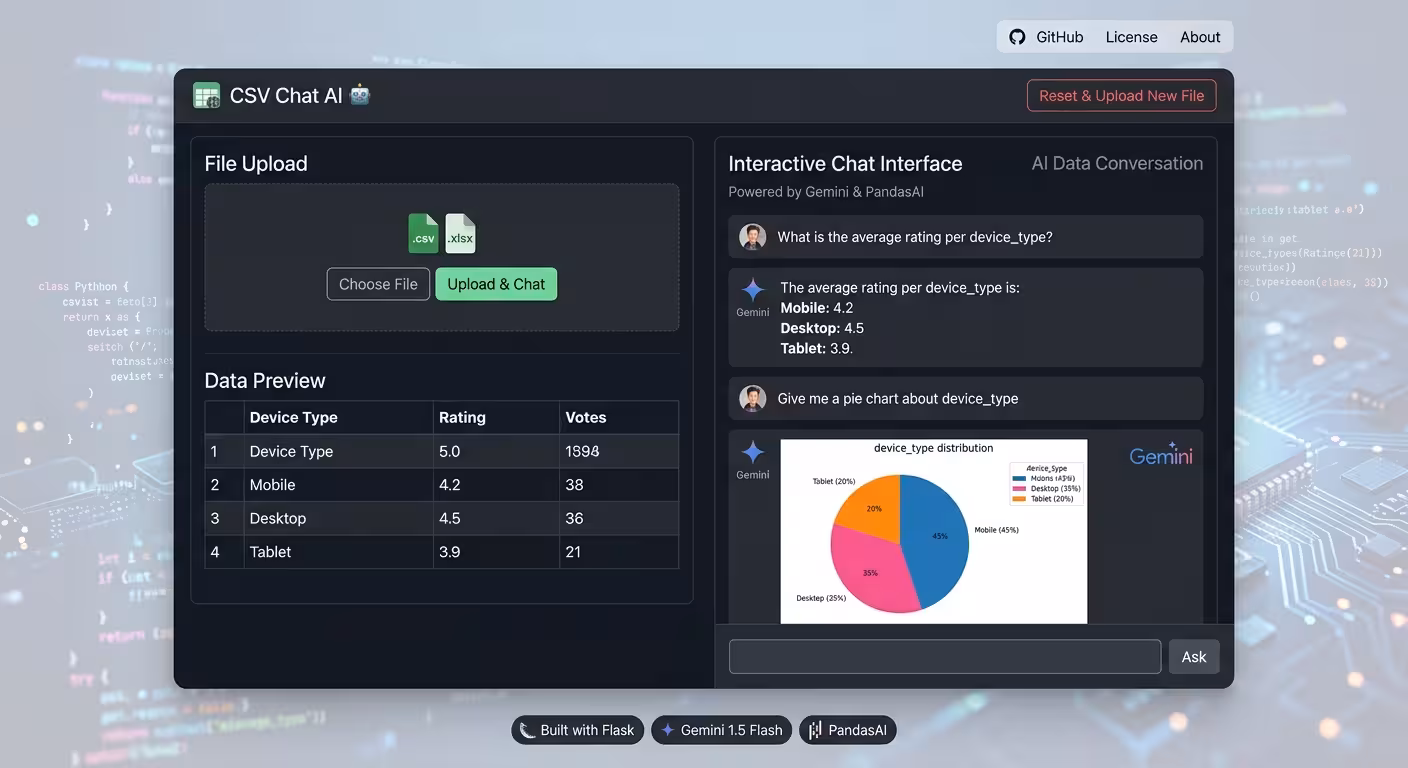Image resolution: width=1408 pixels, height=768 pixels.
Task: Click the Flask icon in footer badge
Action: [527, 730]
